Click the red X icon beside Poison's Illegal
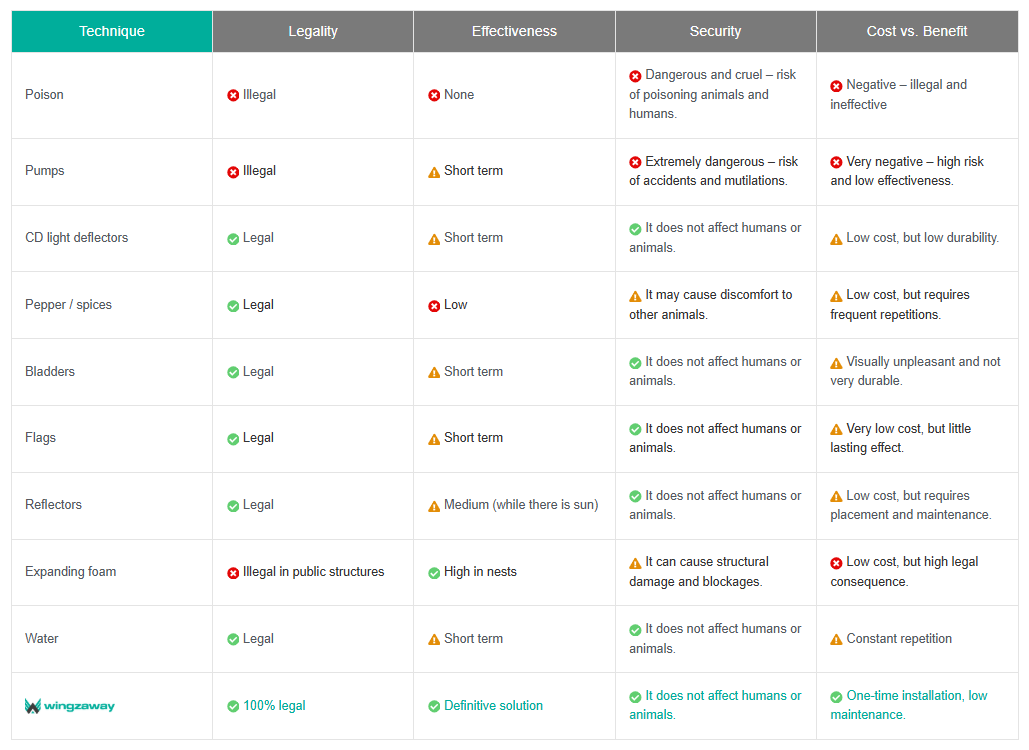1029x750 pixels. (233, 95)
